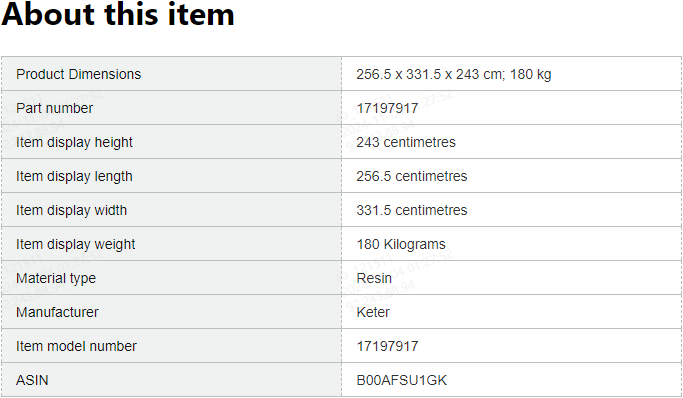Click the 256.5 centimetres value
This screenshot has width=683, height=398.
(x=412, y=176)
